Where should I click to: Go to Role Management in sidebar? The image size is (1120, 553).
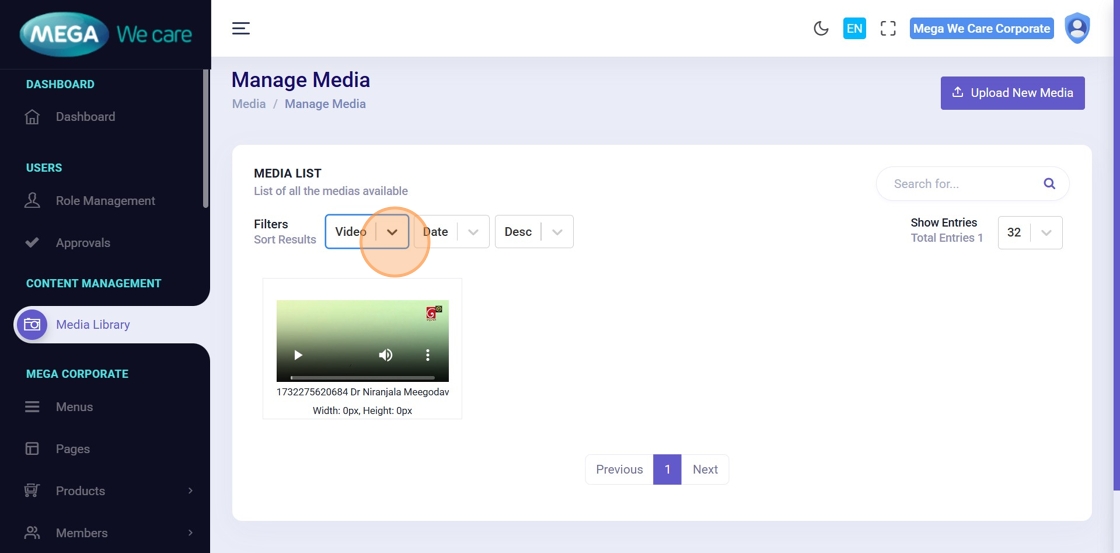[105, 201]
